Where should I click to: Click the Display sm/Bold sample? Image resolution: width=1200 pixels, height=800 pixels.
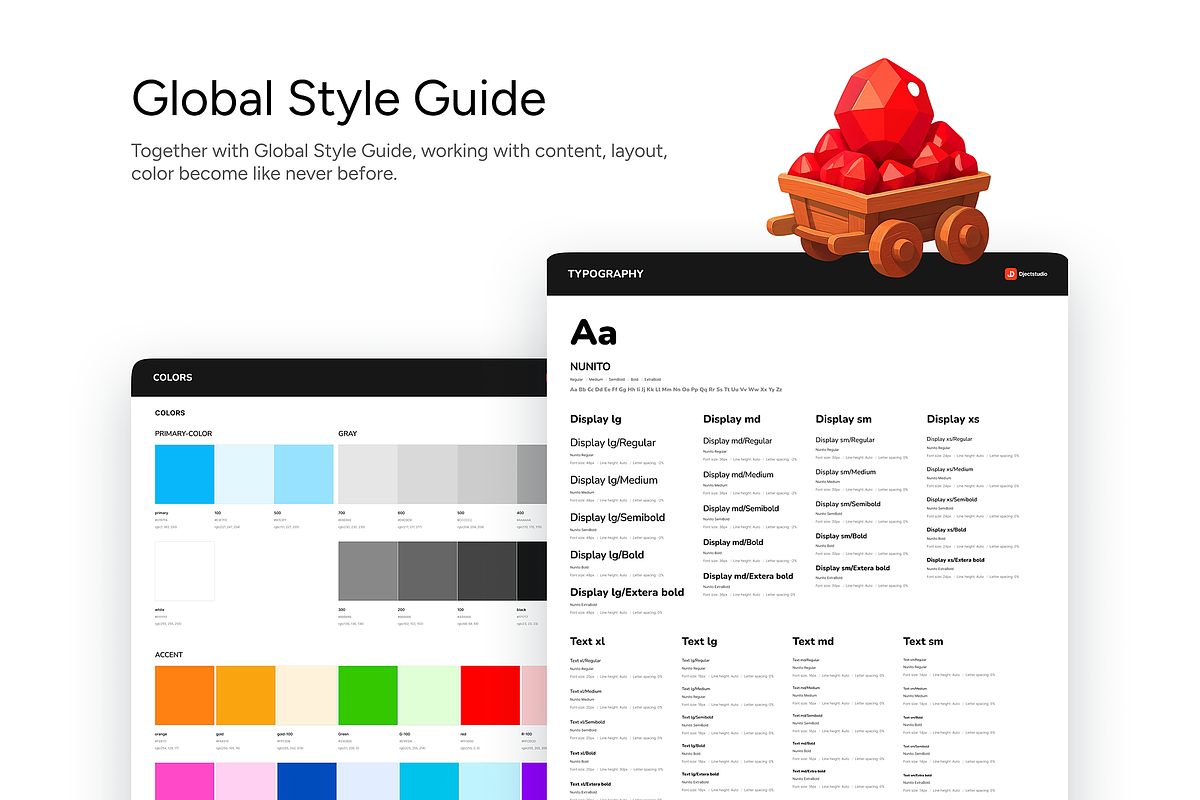click(x=841, y=536)
